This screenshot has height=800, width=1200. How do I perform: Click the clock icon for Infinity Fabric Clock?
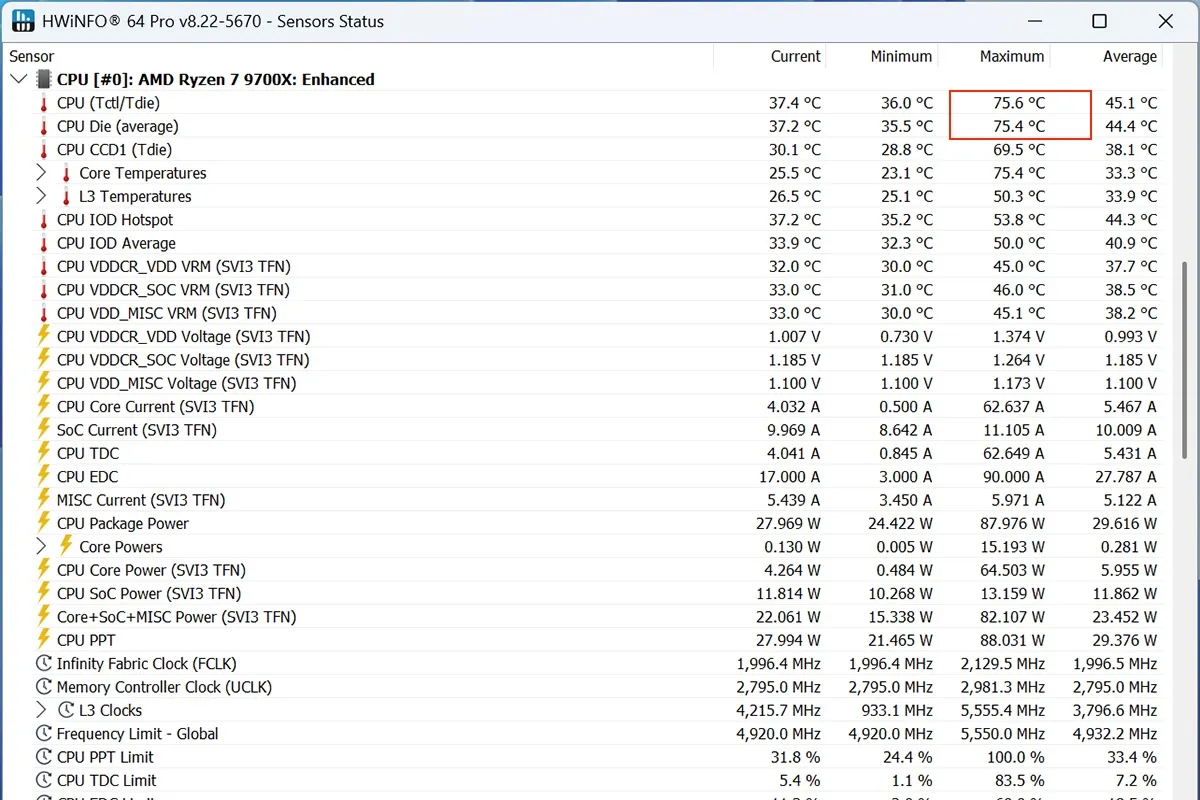tap(43, 663)
